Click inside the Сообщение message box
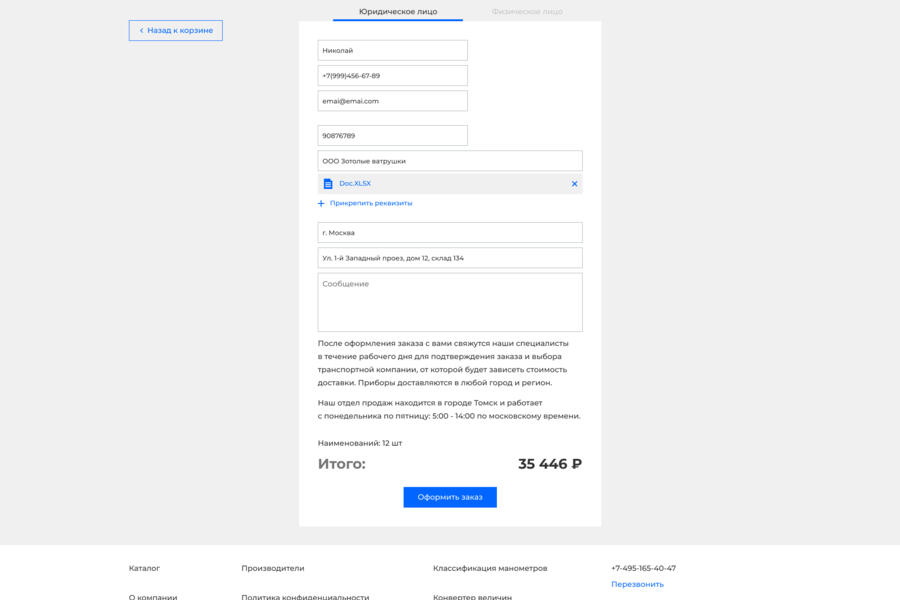 [450, 300]
